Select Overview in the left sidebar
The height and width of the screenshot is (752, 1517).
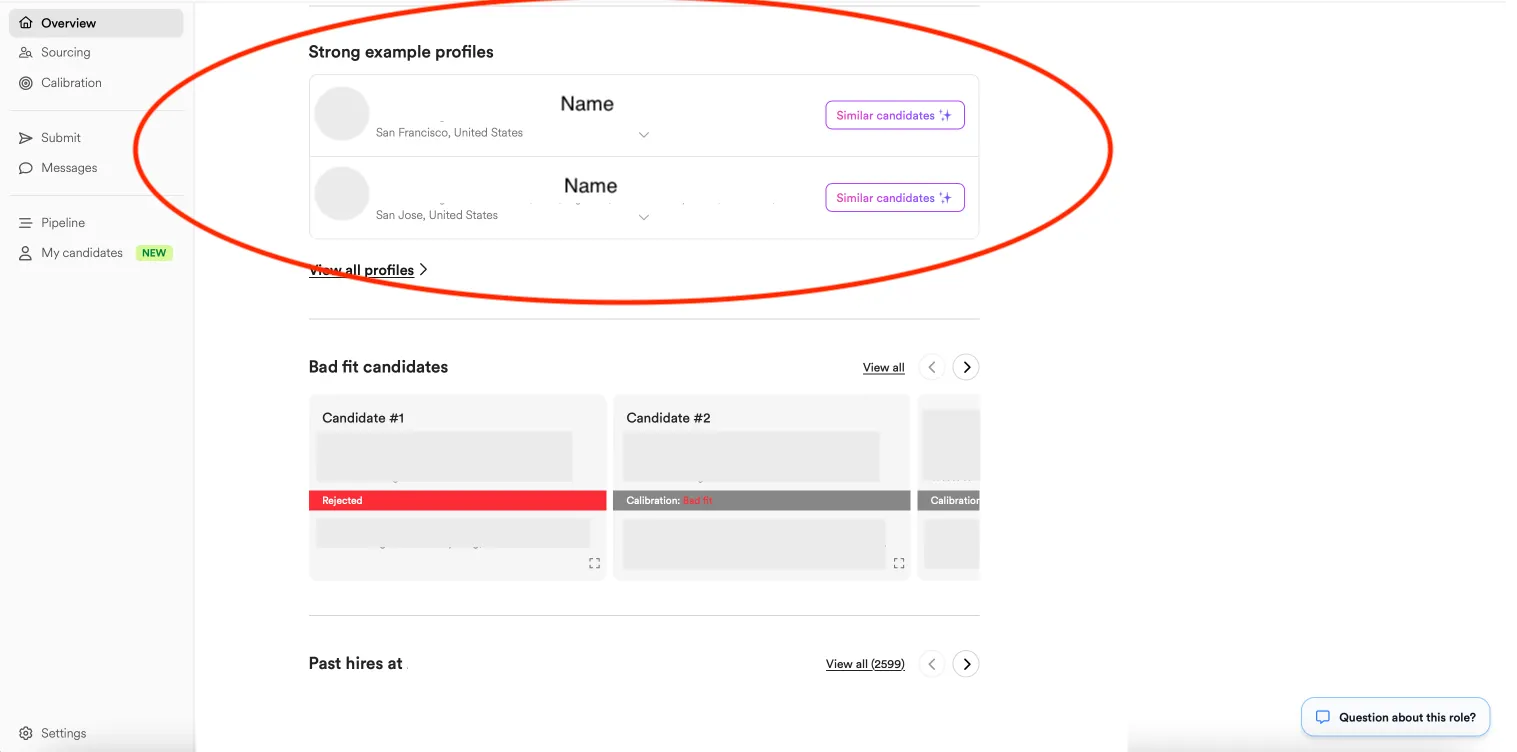(x=66, y=22)
